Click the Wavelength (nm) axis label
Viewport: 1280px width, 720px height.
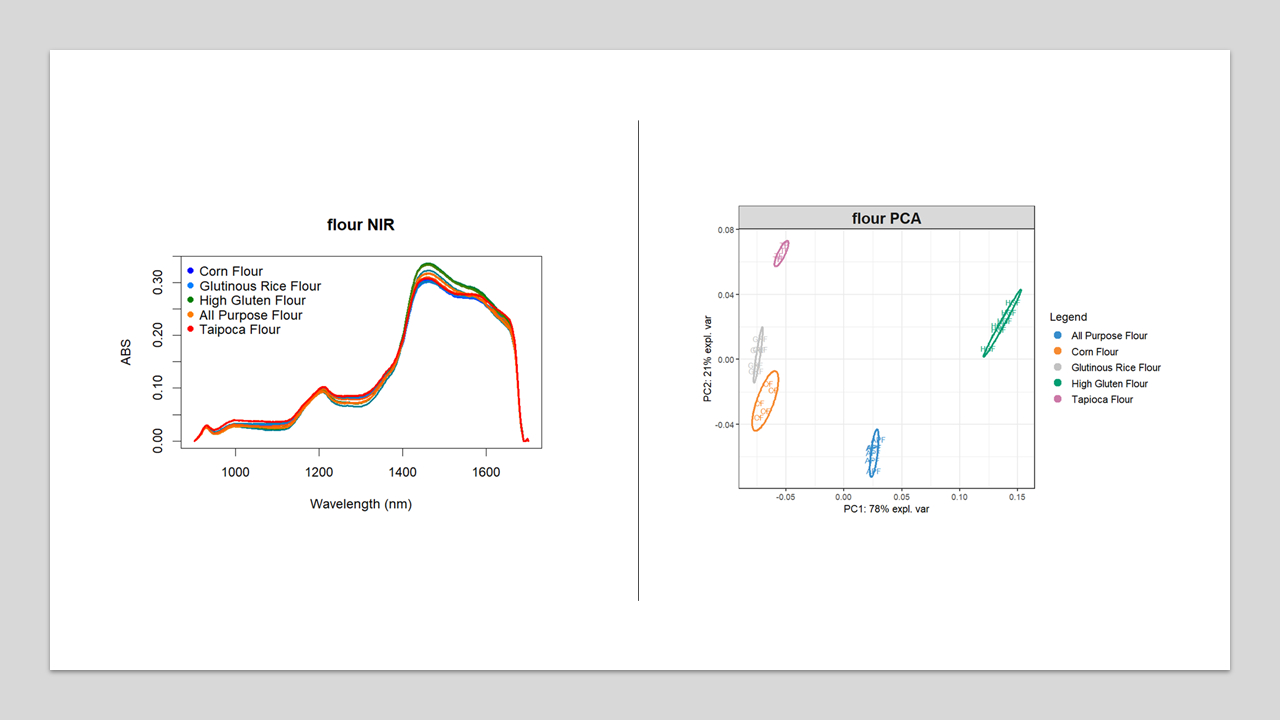[361, 503]
